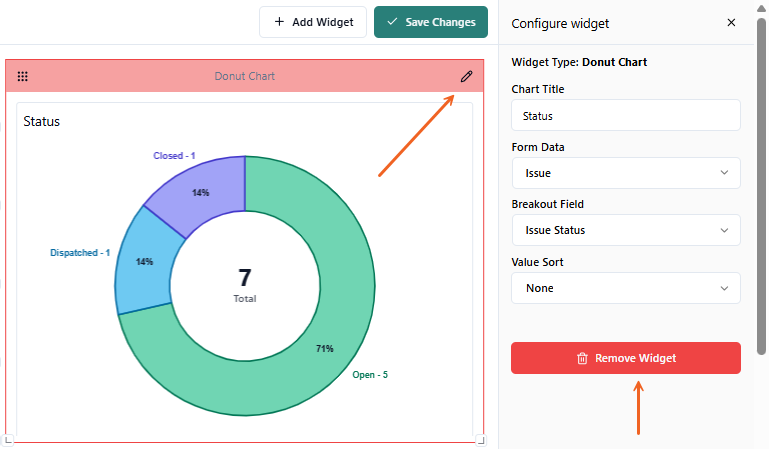Click the Donut Chart widget header bar
Viewport: 769px width, 449px height.
coord(244,76)
